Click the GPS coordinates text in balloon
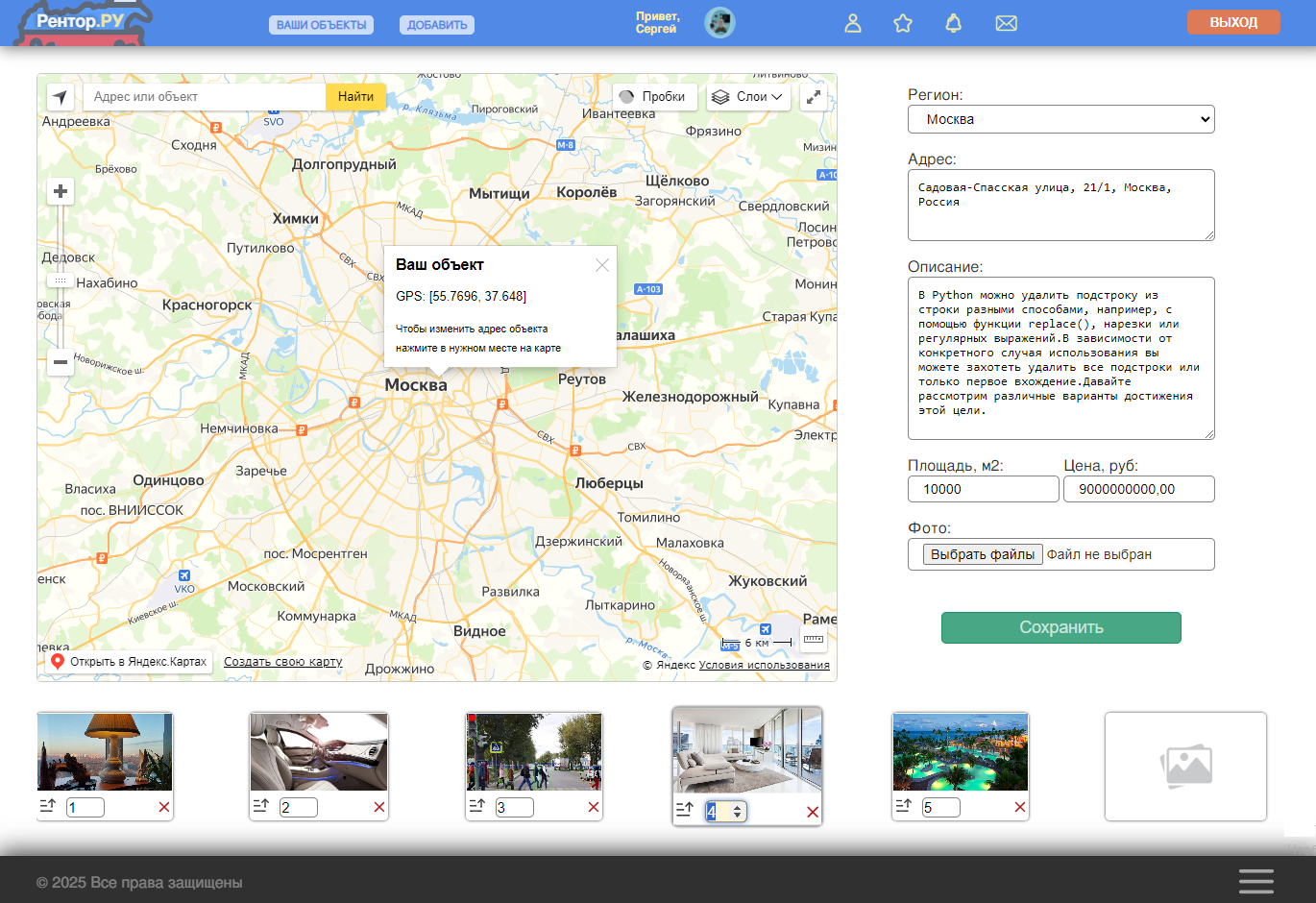This screenshot has height=903, width=1316. click(x=461, y=296)
